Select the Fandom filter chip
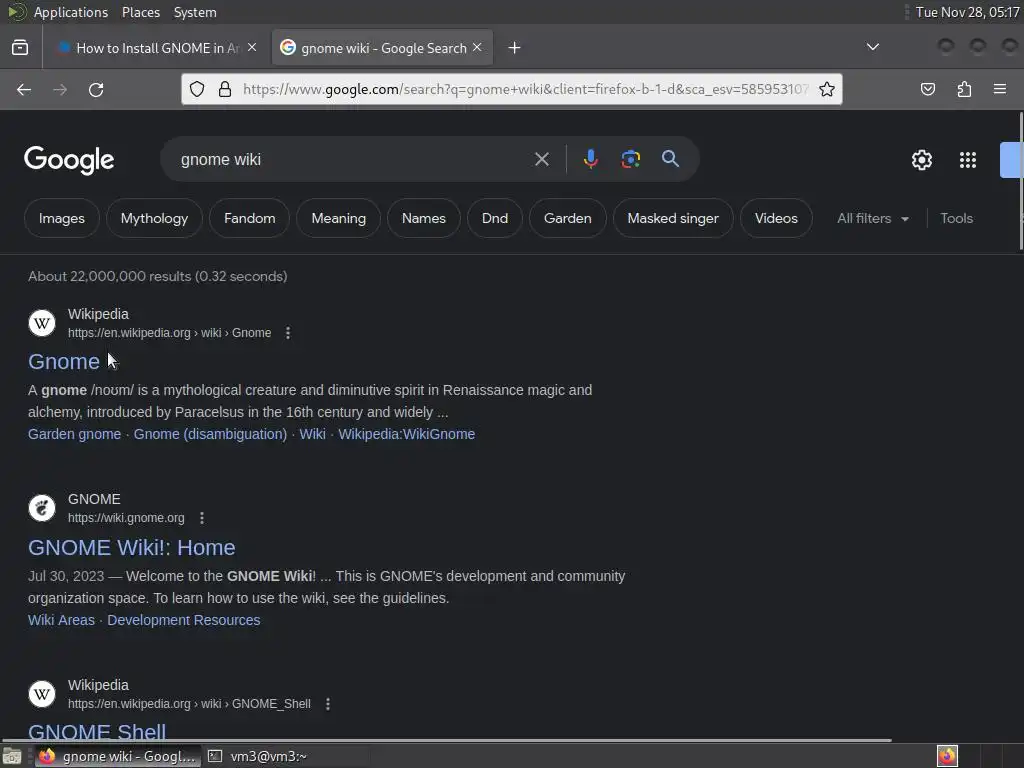This screenshot has height=768, width=1024. 249,219
